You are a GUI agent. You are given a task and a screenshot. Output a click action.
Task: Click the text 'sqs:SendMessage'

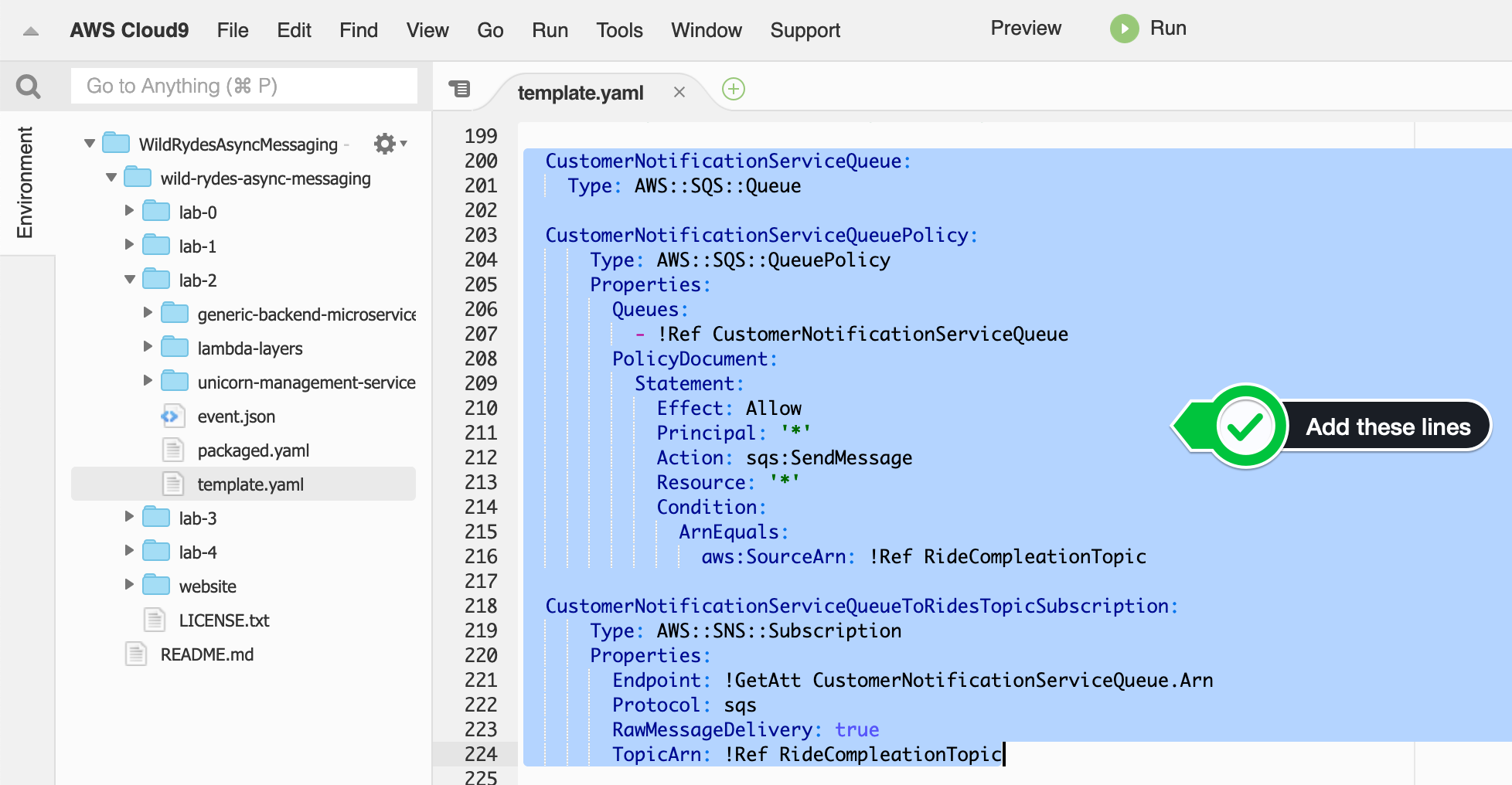829,457
